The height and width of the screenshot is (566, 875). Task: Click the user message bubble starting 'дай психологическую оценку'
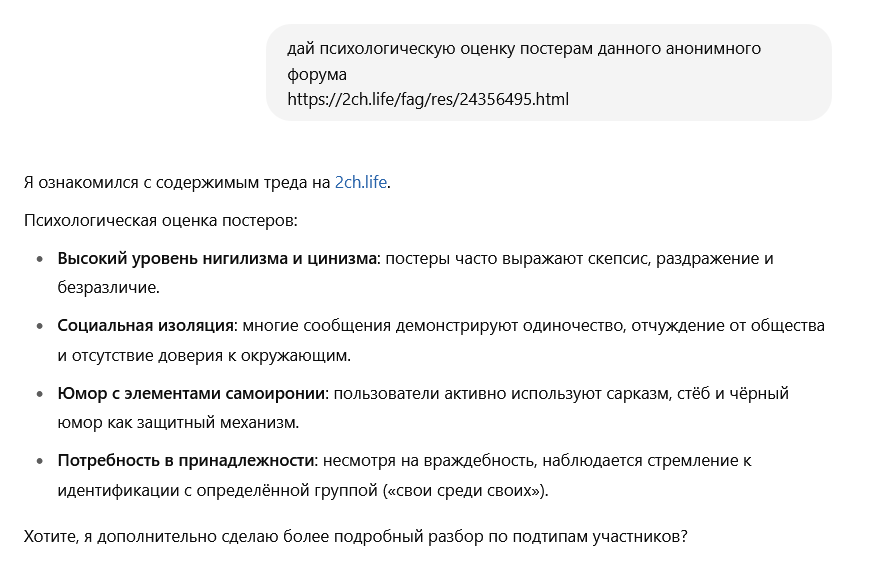click(549, 73)
